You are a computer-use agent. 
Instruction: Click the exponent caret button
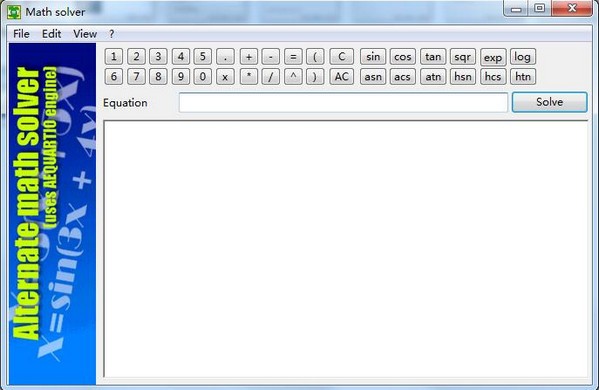(x=293, y=76)
